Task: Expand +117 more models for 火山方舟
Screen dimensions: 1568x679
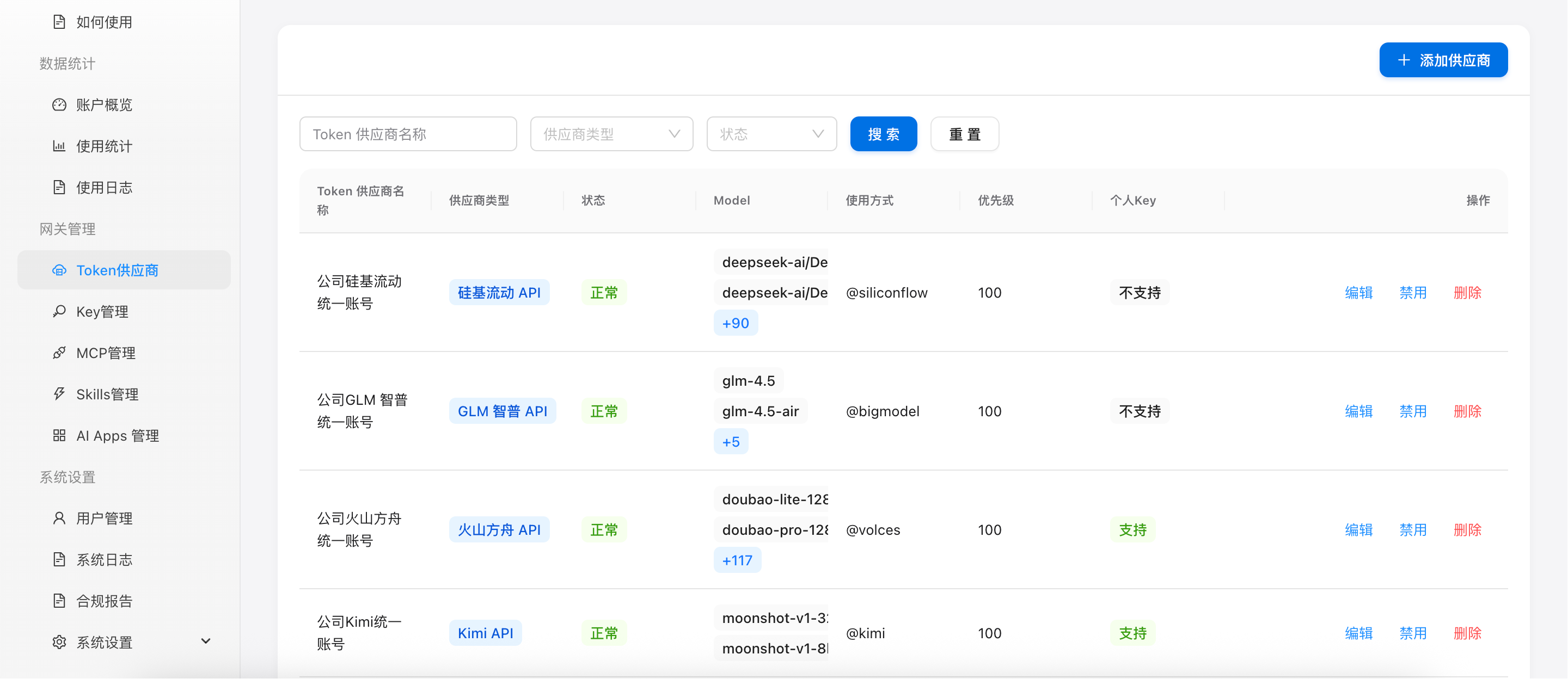Action: click(737, 561)
